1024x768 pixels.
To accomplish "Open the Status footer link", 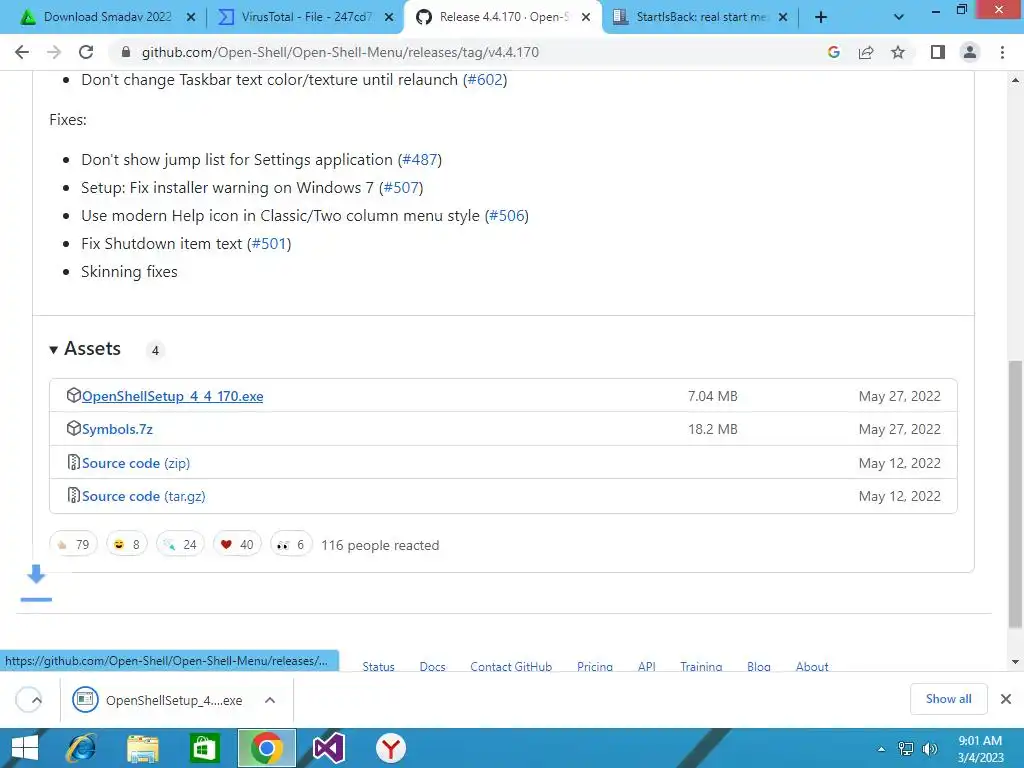I will pyautogui.click(x=379, y=666).
